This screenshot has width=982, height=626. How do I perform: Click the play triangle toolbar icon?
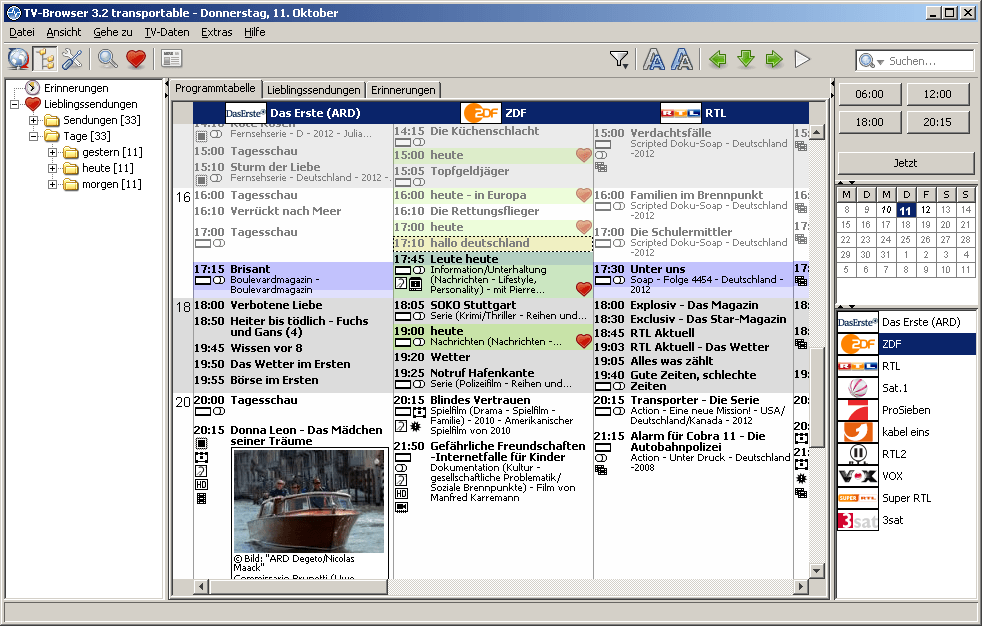802,59
